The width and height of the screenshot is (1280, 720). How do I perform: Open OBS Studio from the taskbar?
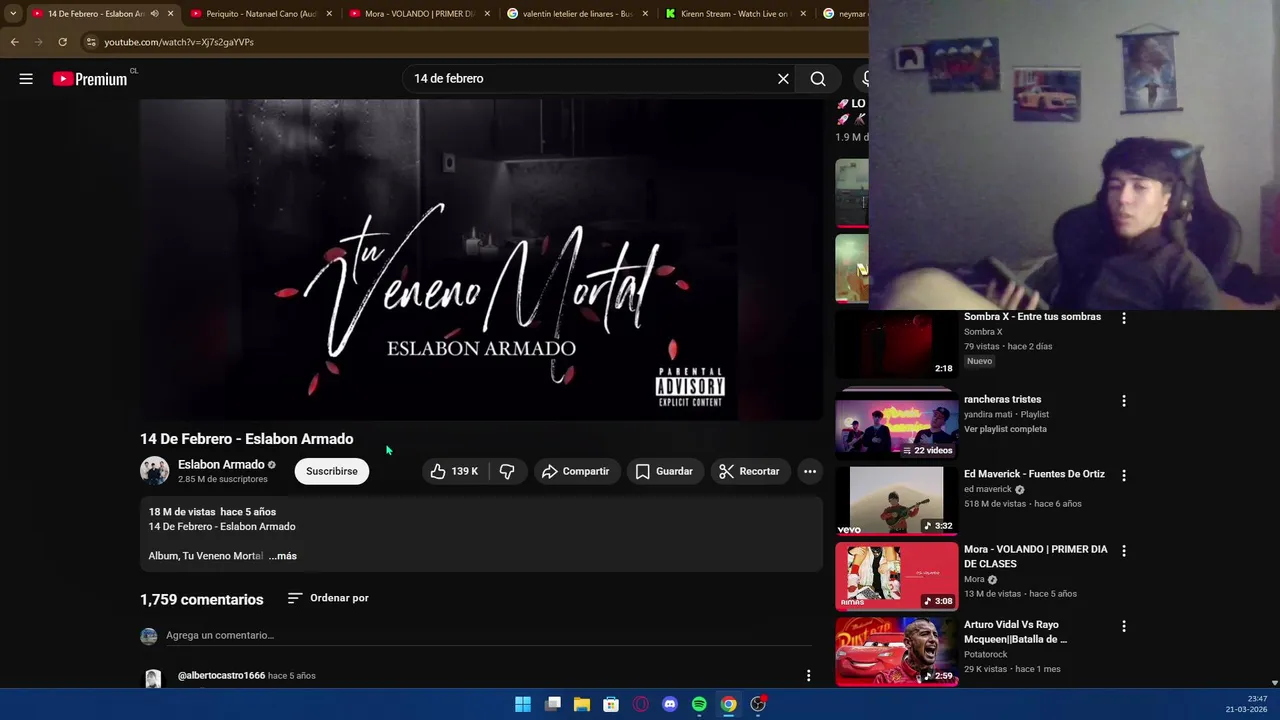(758, 704)
